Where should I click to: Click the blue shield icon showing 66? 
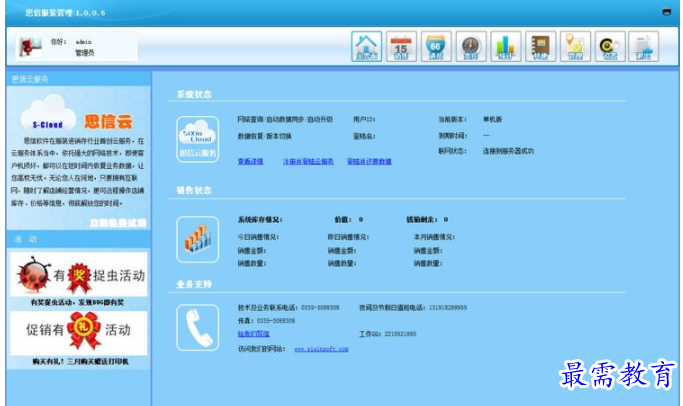436,46
